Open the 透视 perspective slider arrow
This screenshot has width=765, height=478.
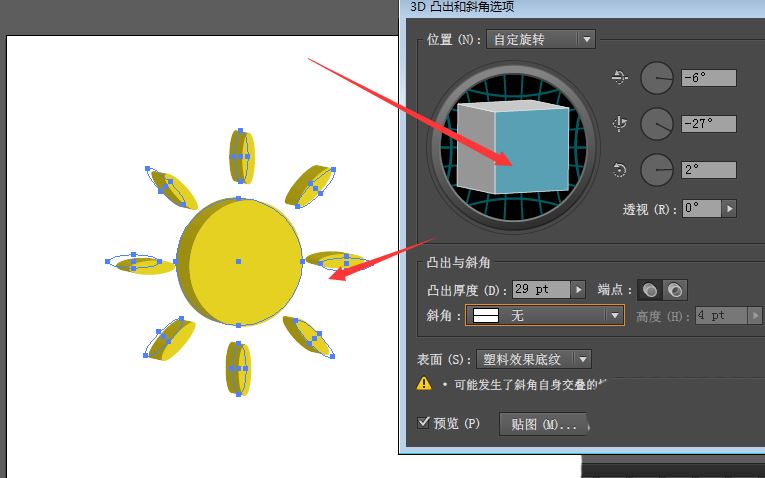(x=729, y=209)
